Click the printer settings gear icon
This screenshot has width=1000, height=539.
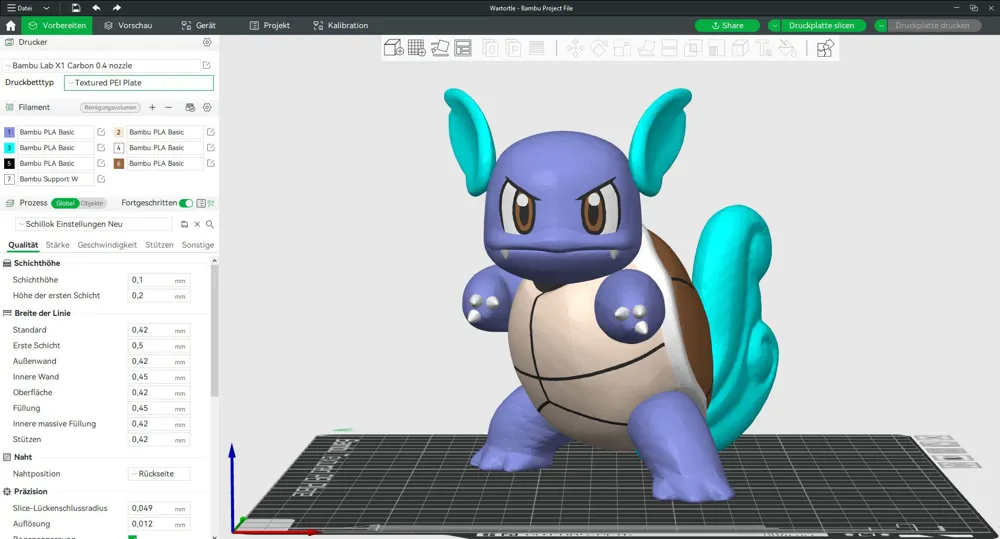point(207,42)
